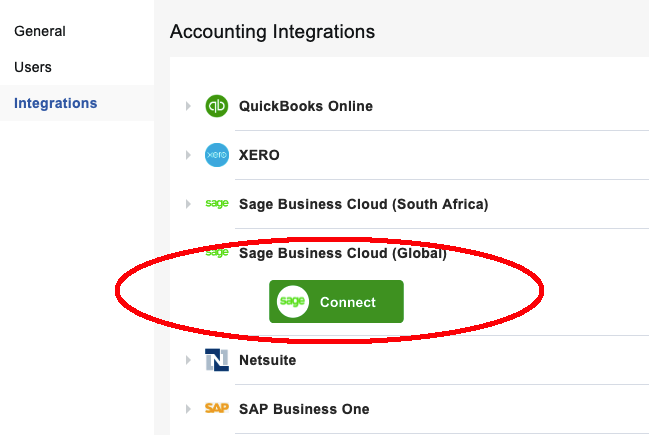Viewport: 649px width, 435px height.
Task: Select Integrations in the sidebar
Action: point(55,103)
